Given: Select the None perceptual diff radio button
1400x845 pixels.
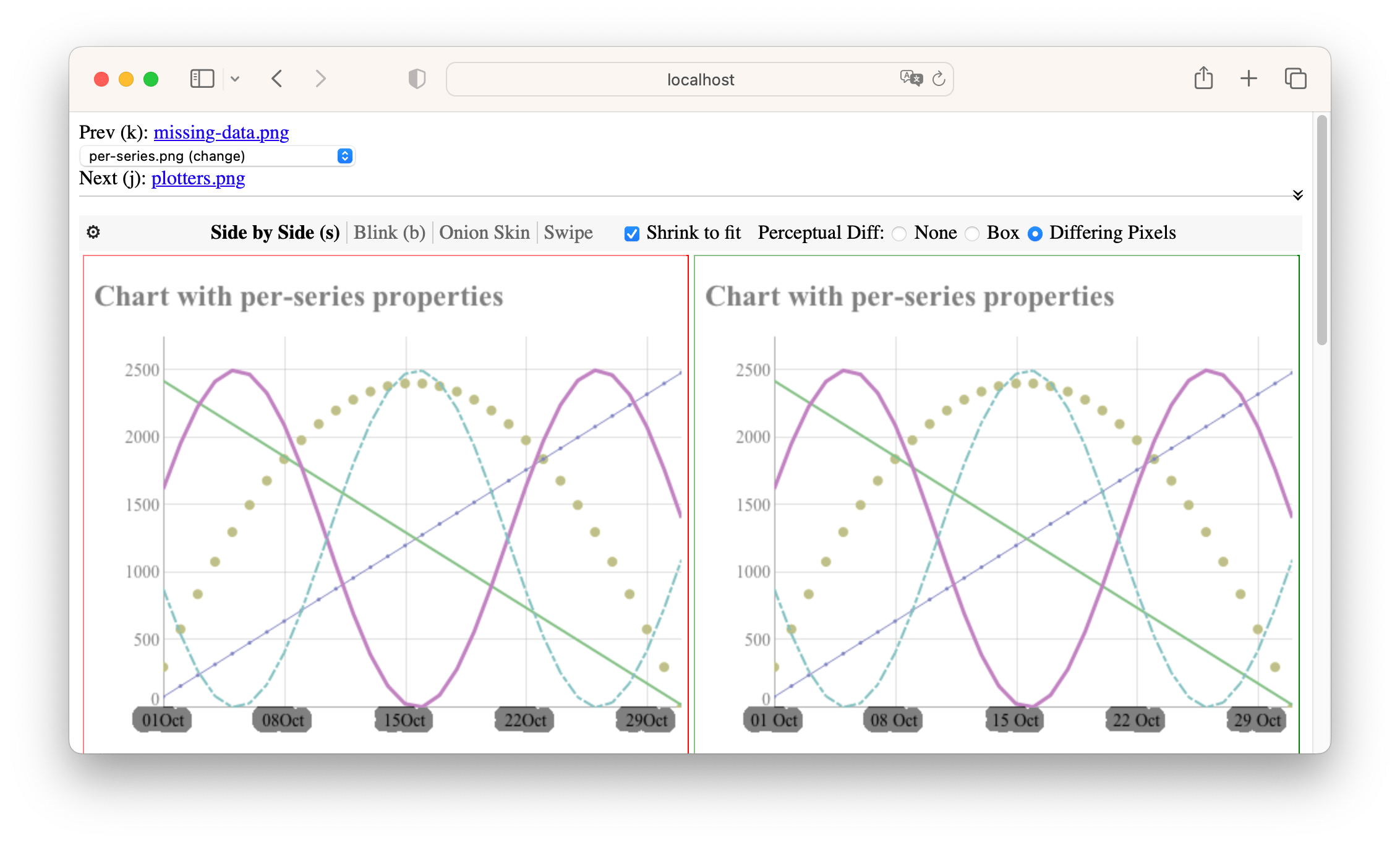Looking at the screenshot, I should 899,233.
